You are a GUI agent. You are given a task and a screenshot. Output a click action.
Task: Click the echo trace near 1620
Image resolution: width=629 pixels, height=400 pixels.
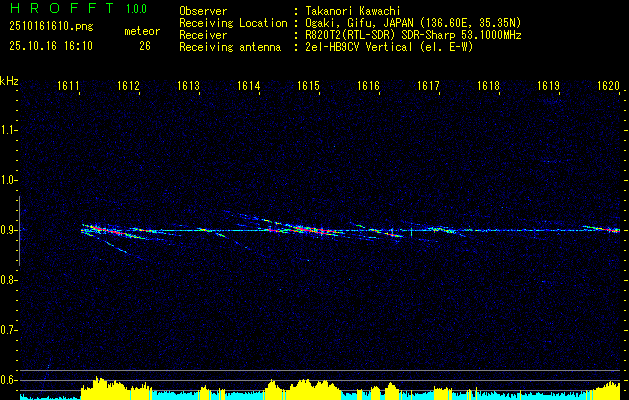click(602, 229)
